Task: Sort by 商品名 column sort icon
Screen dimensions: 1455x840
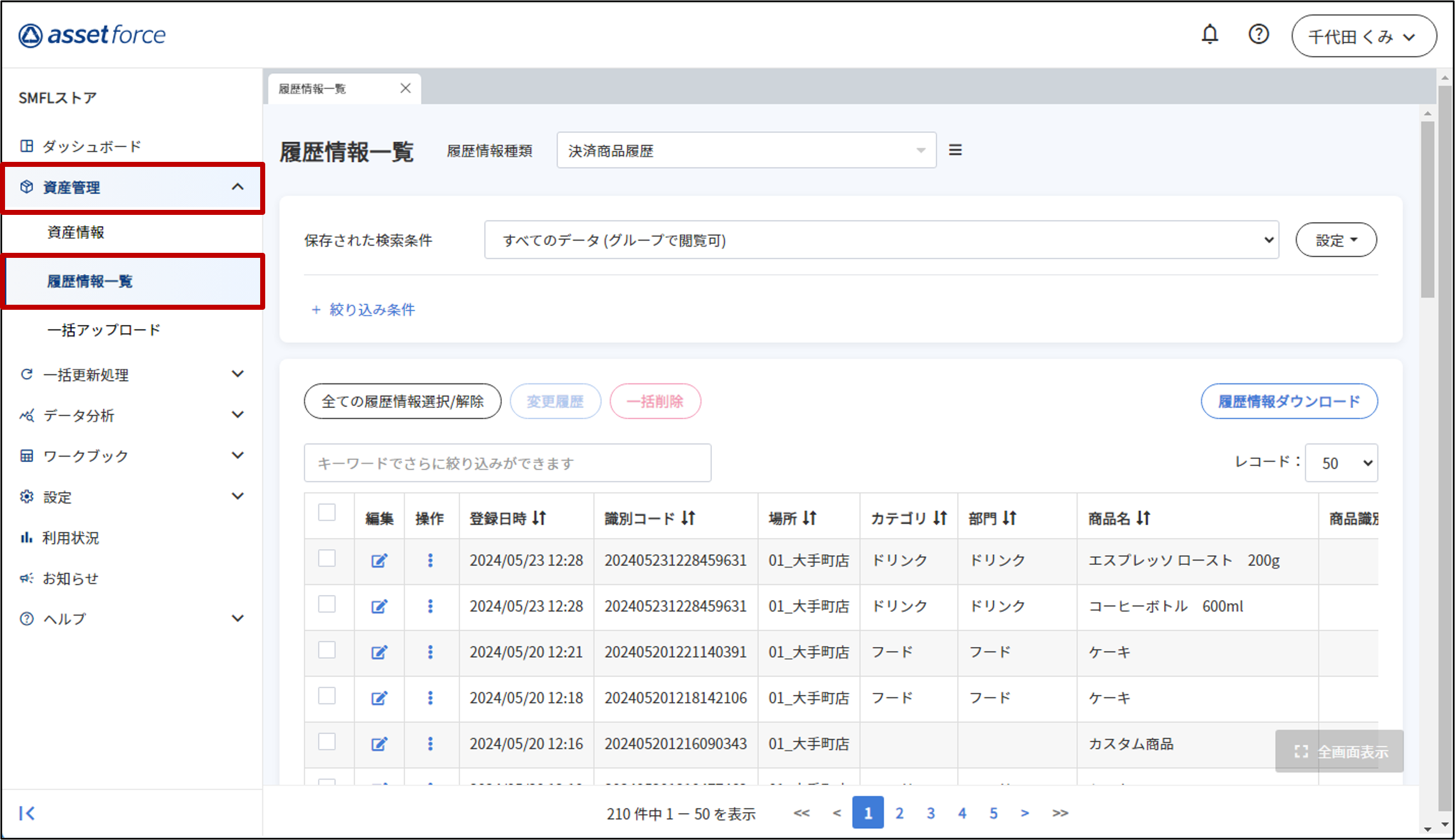Action: pyautogui.click(x=1143, y=518)
